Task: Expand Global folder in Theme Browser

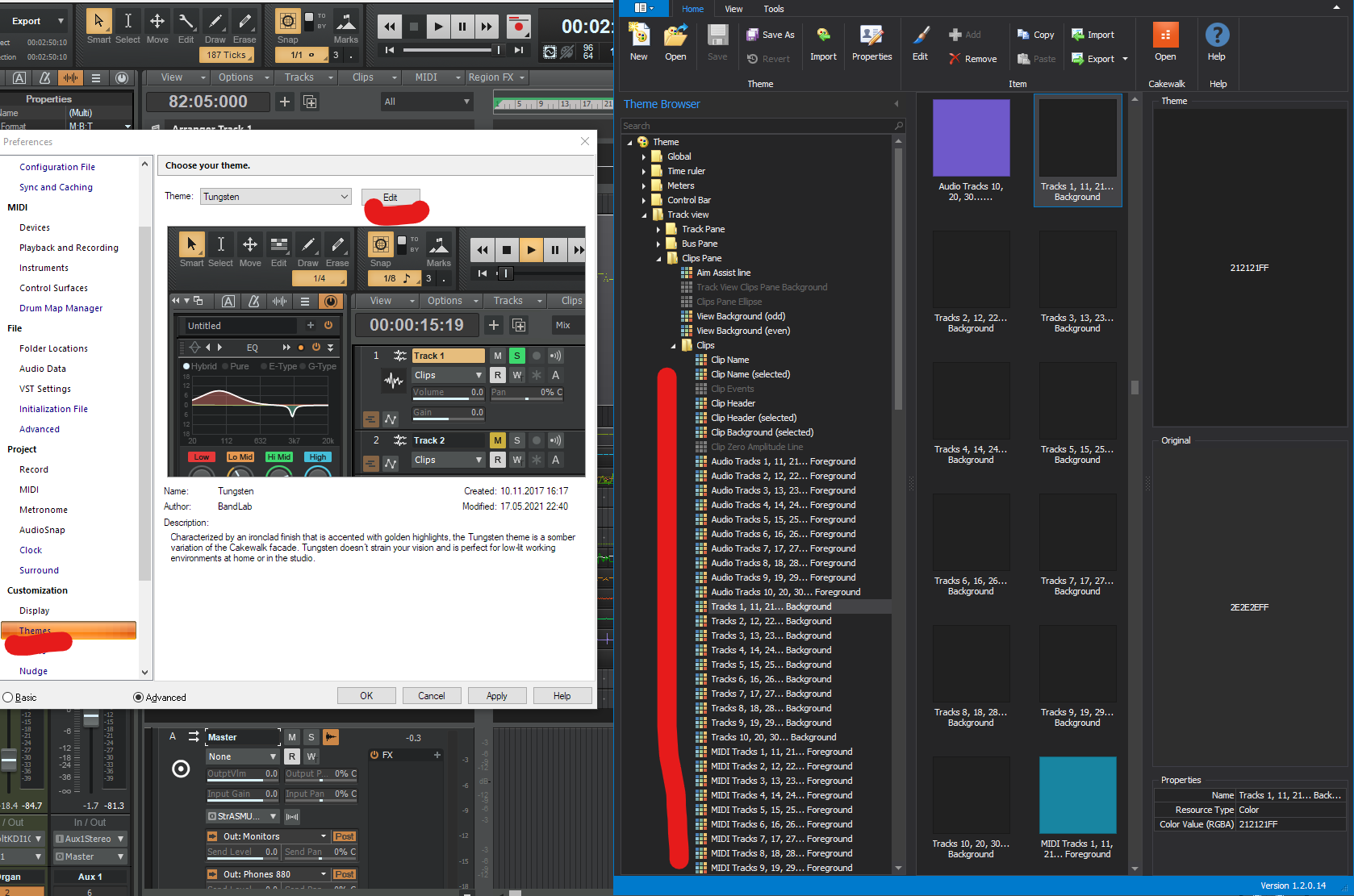Action: pyautogui.click(x=644, y=156)
